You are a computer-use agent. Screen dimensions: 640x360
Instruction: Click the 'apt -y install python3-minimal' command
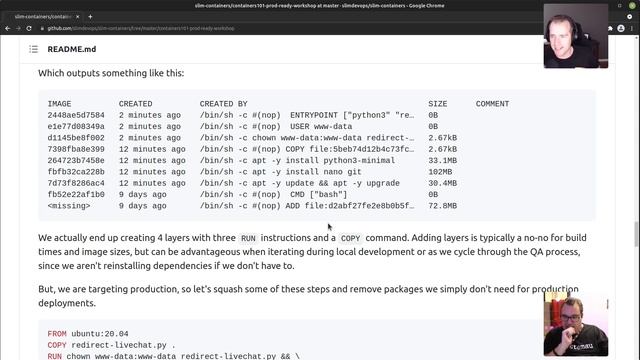(x=323, y=161)
